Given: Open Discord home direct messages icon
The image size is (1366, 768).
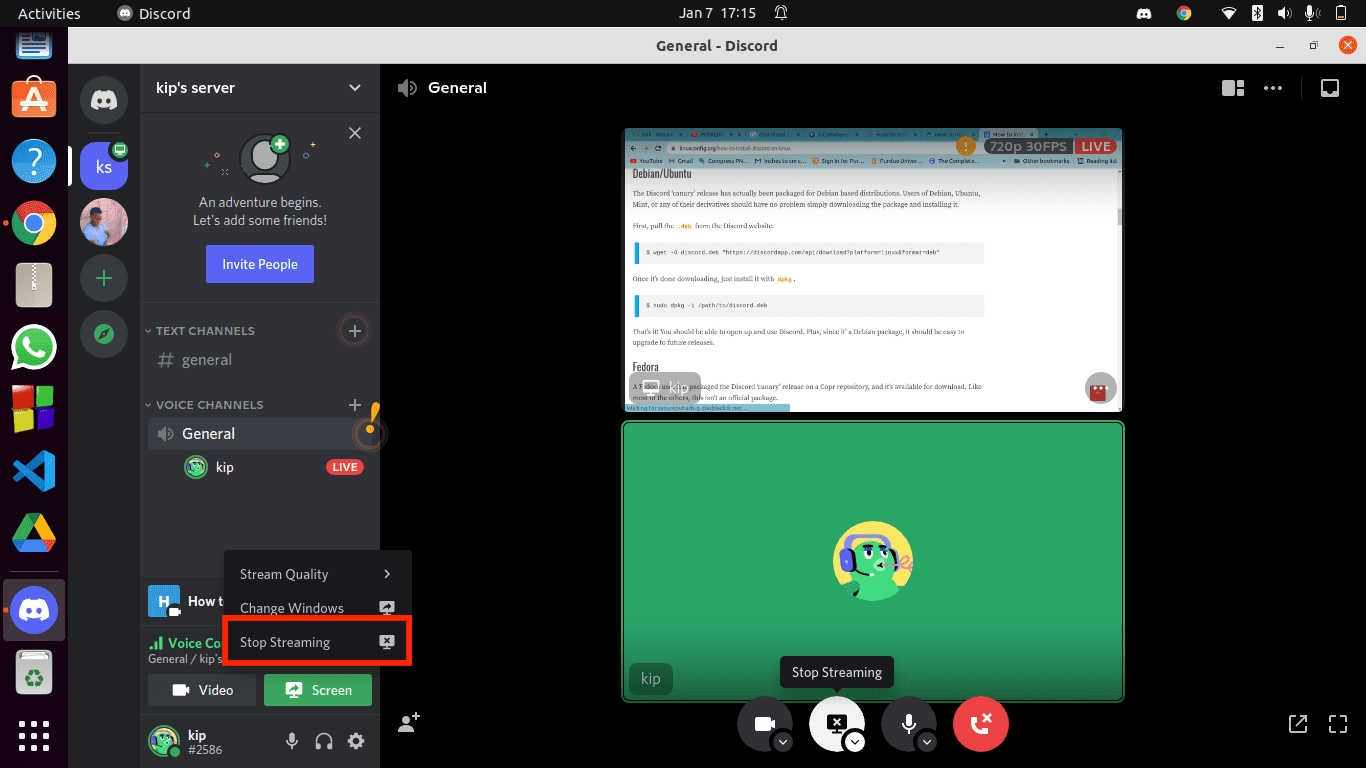Looking at the screenshot, I should click(x=103, y=100).
